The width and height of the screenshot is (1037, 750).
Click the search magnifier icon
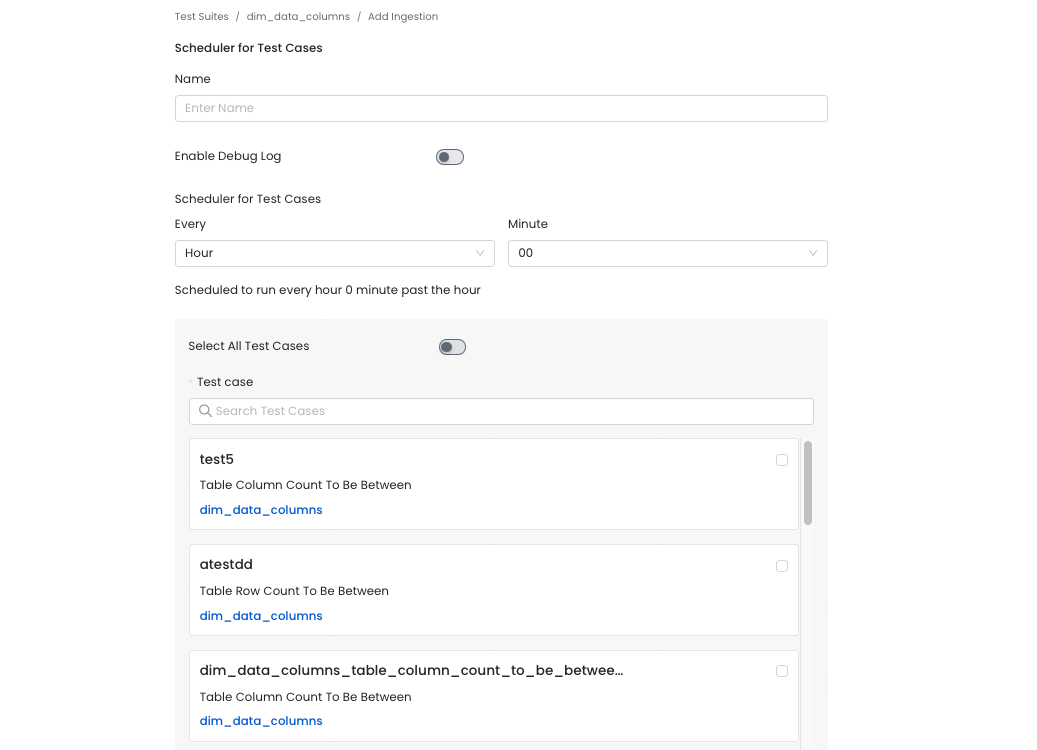pyautogui.click(x=206, y=411)
